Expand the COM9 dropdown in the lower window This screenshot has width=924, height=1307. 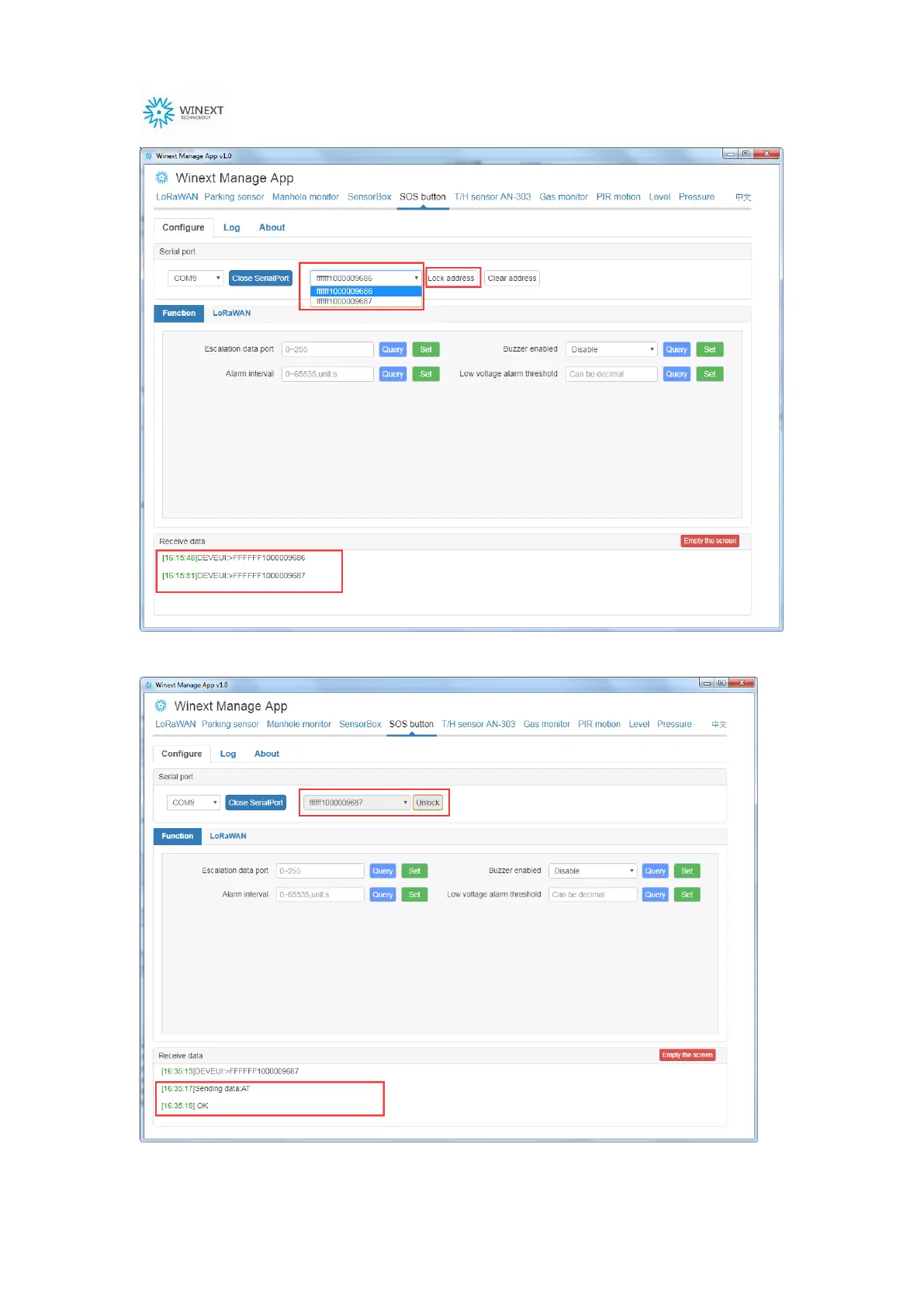tap(193, 803)
